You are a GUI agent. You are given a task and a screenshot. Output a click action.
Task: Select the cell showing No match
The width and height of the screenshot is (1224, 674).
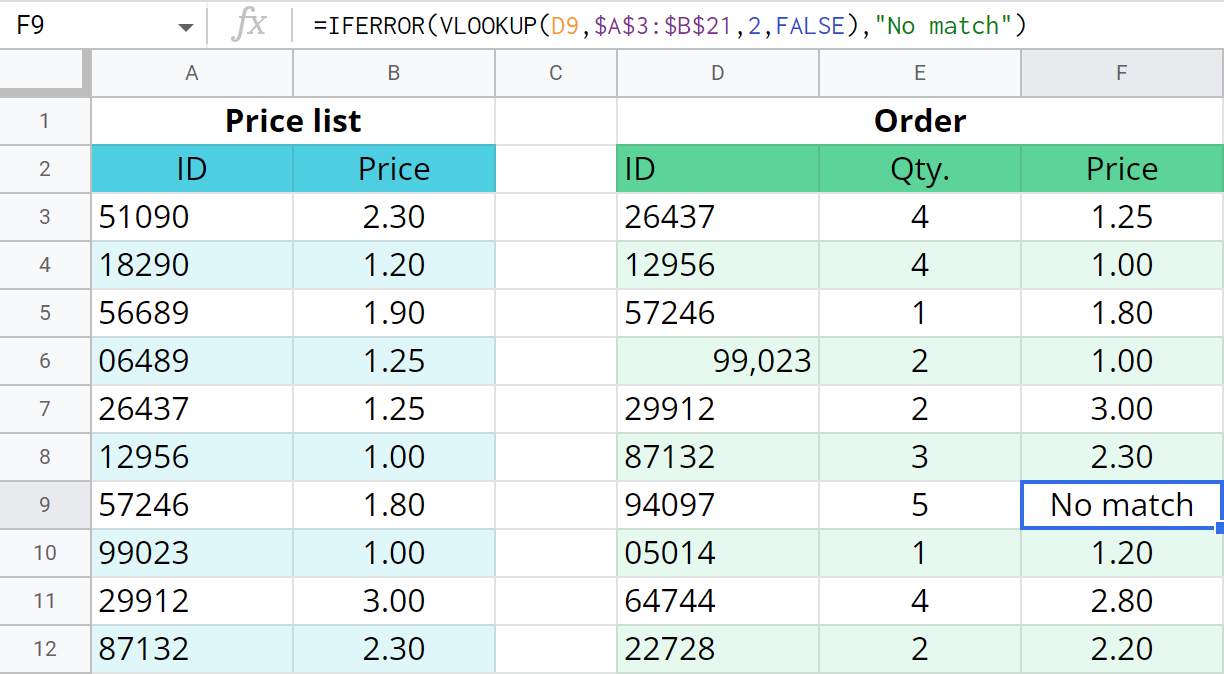click(x=1120, y=505)
